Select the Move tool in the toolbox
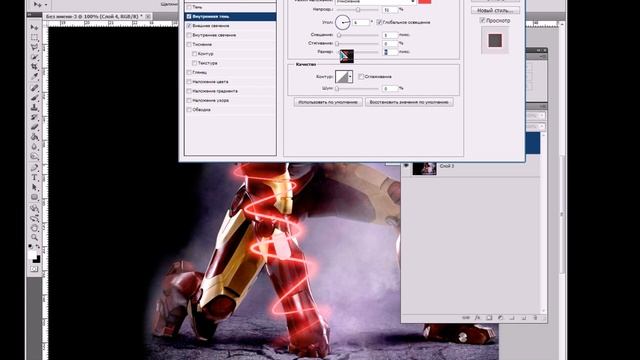The image size is (640, 360). (35, 28)
